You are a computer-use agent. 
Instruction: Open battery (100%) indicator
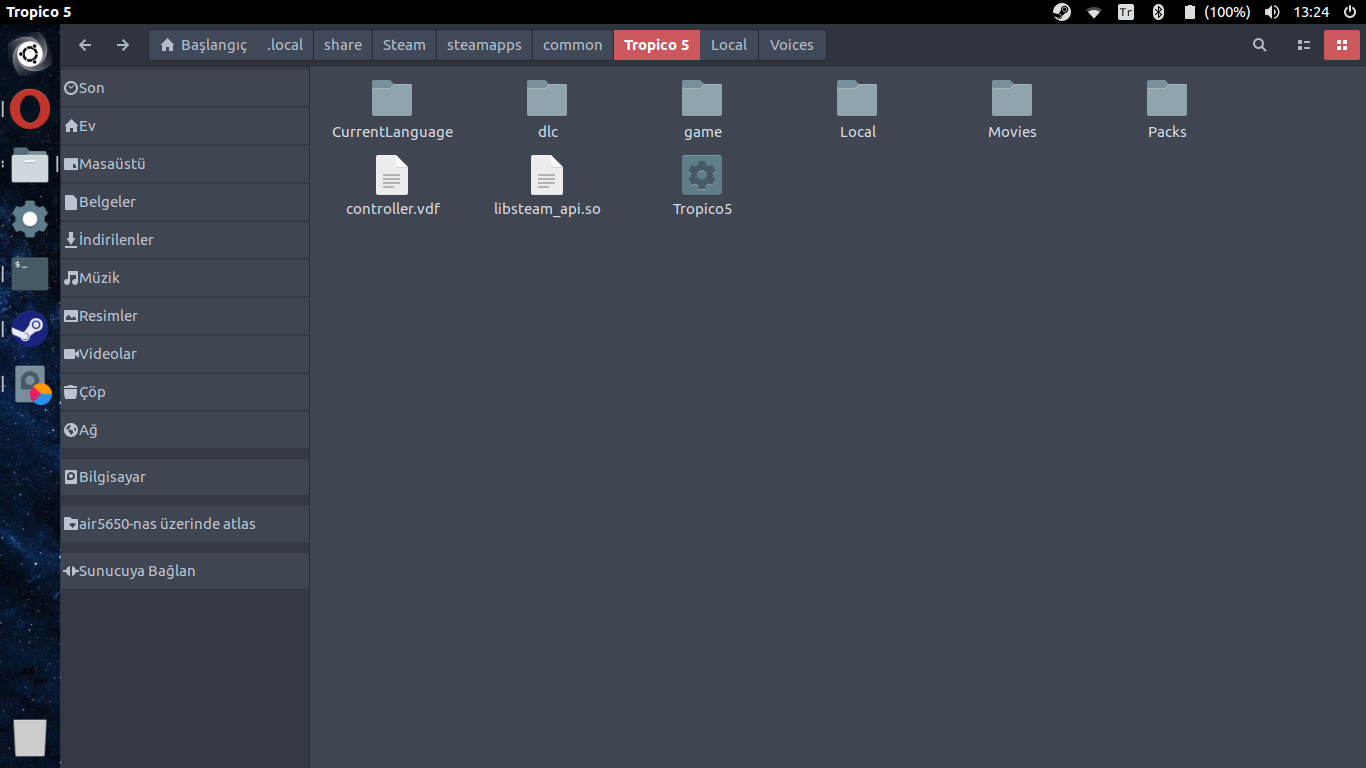1217,12
